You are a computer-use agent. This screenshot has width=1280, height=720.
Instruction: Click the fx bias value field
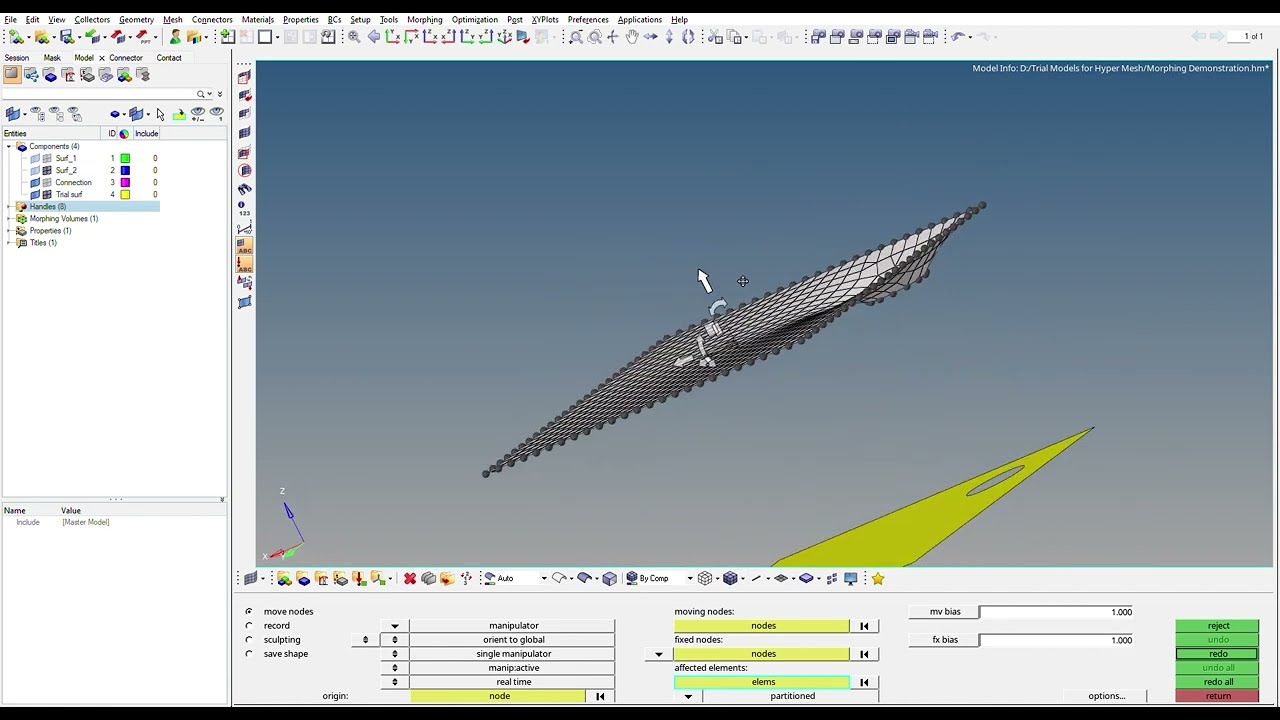1057,640
